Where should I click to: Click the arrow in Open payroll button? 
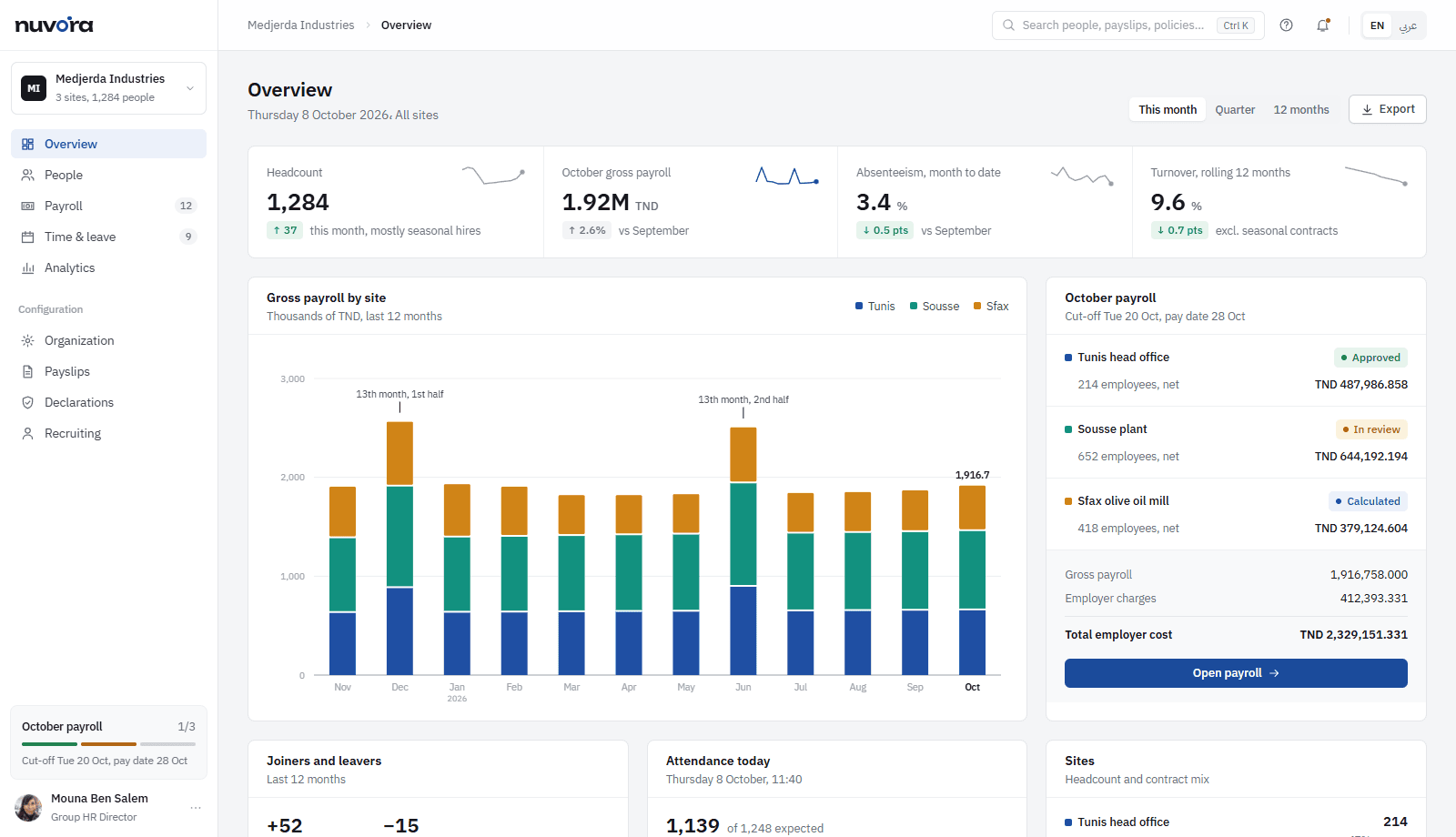pyautogui.click(x=1274, y=673)
